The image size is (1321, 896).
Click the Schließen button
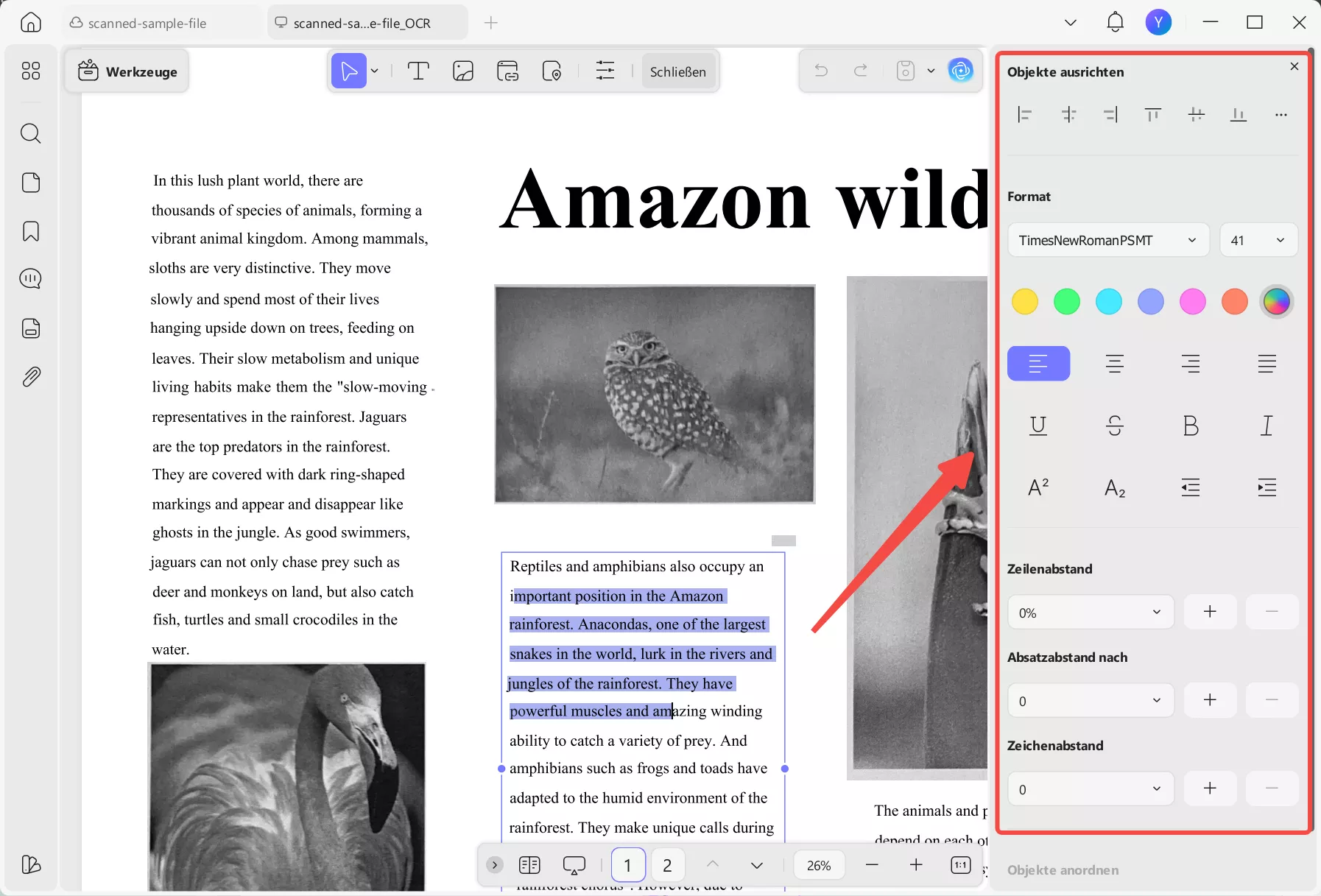(x=678, y=71)
